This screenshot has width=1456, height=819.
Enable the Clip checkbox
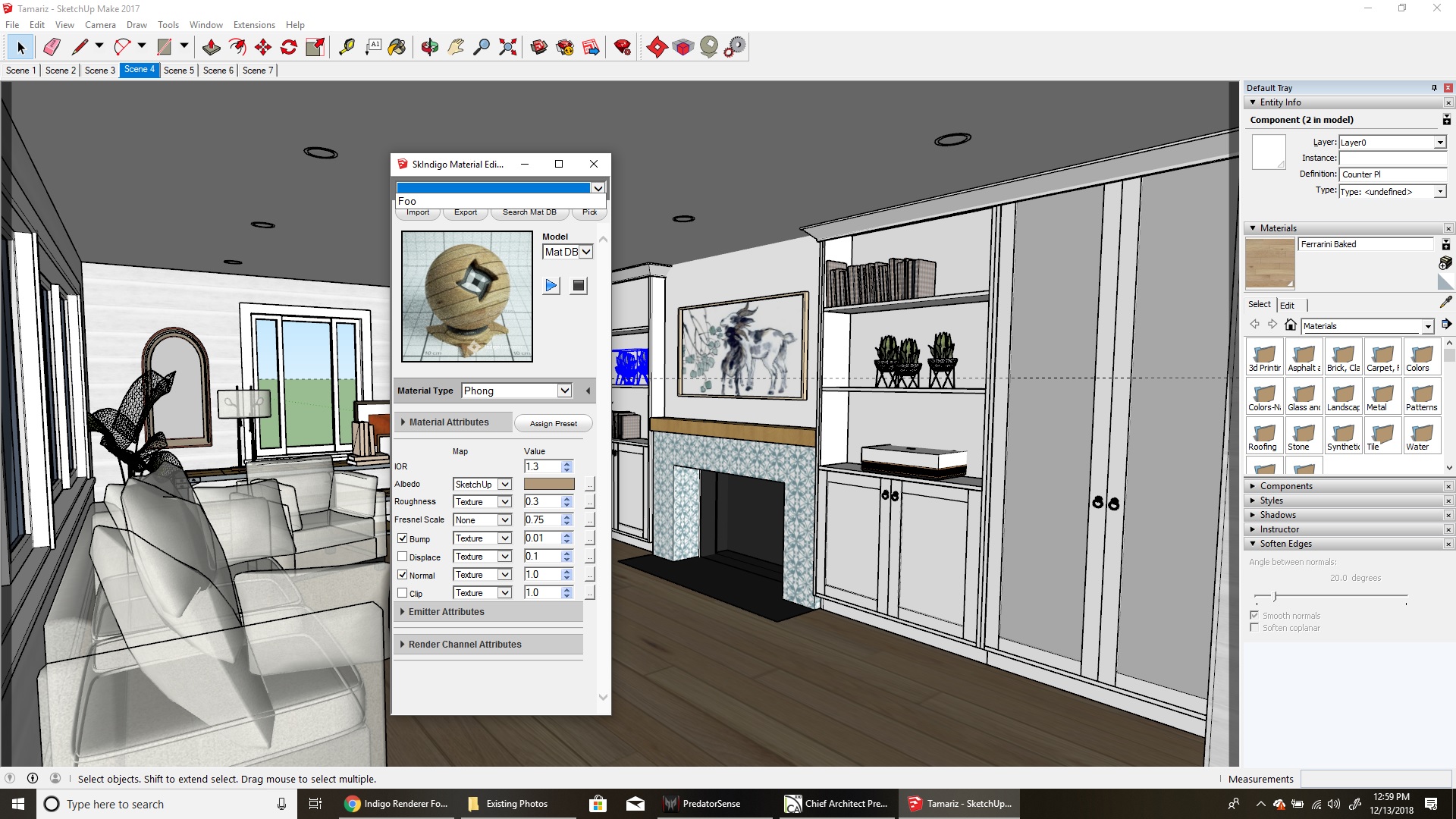(403, 593)
